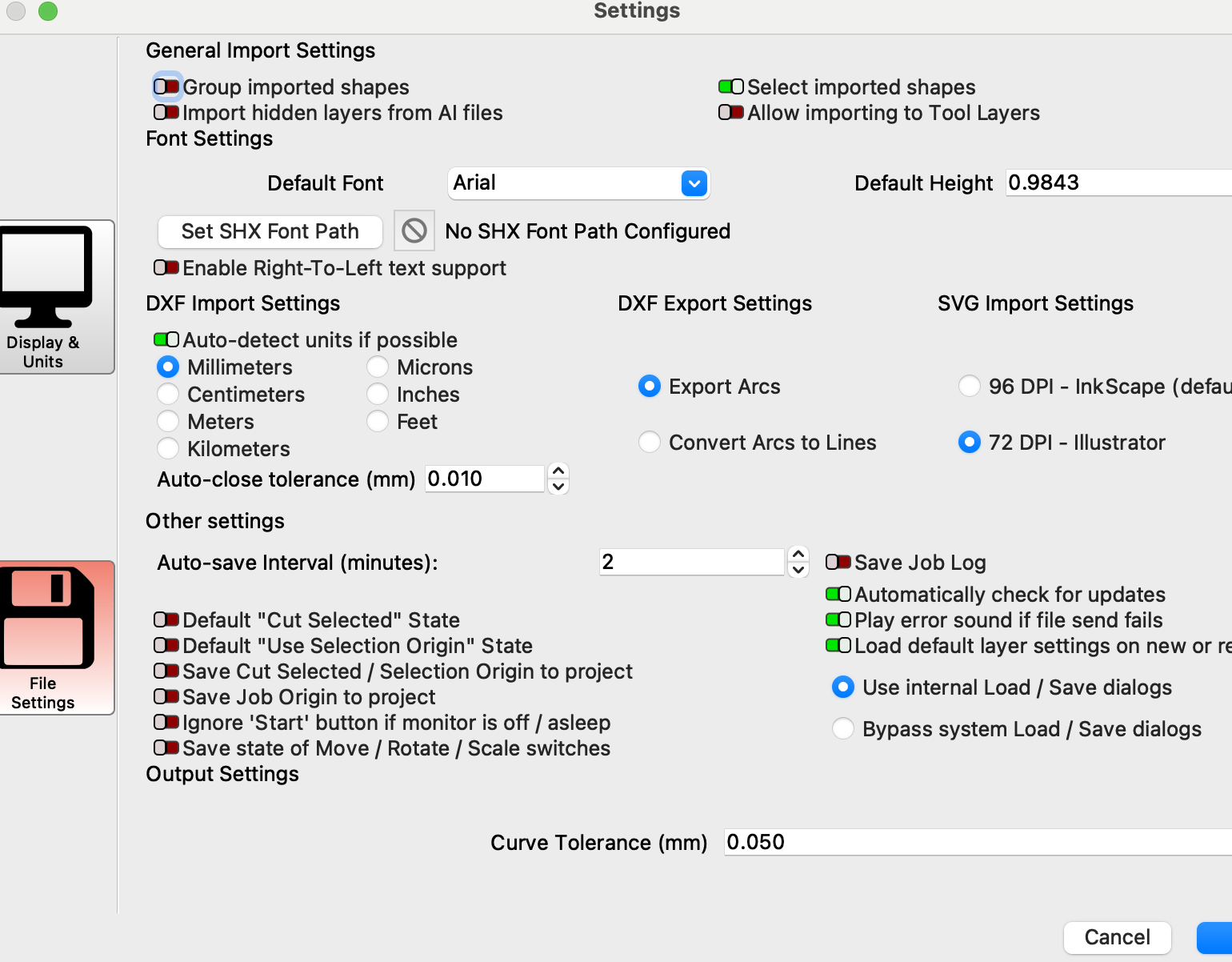Choose Export Arcs for DXF export
The image size is (1232, 962).
coord(650,387)
